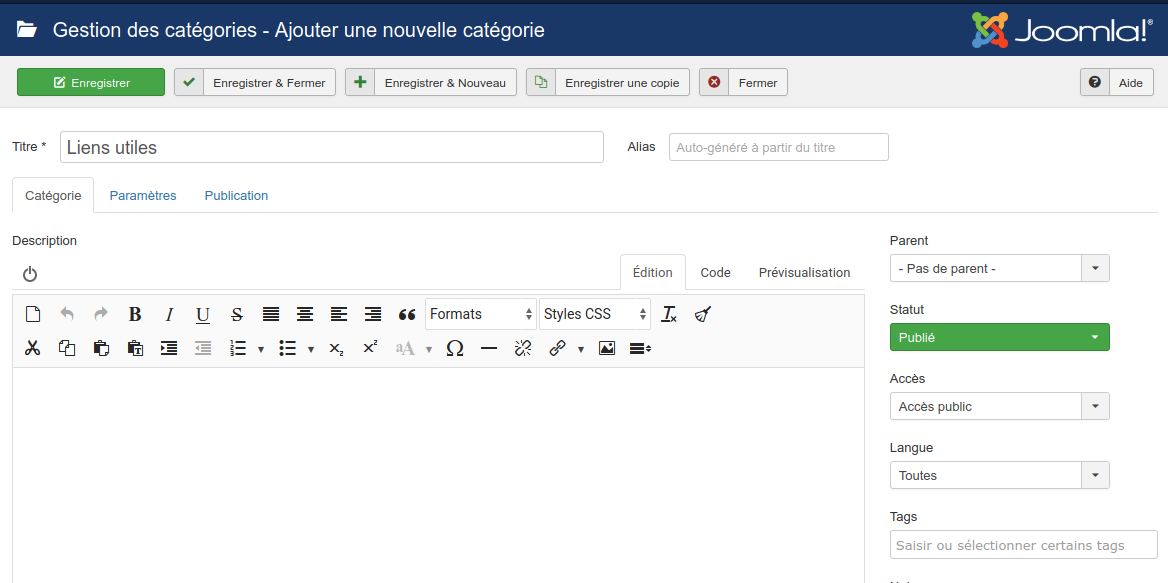Center-align the text
This screenshot has width=1168, height=583.
[x=304, y=314]
